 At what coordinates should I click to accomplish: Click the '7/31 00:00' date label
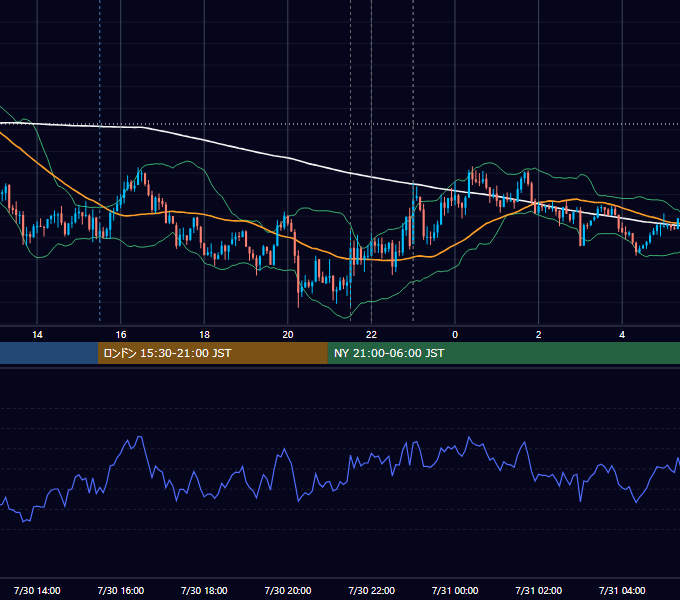point(455,590)
